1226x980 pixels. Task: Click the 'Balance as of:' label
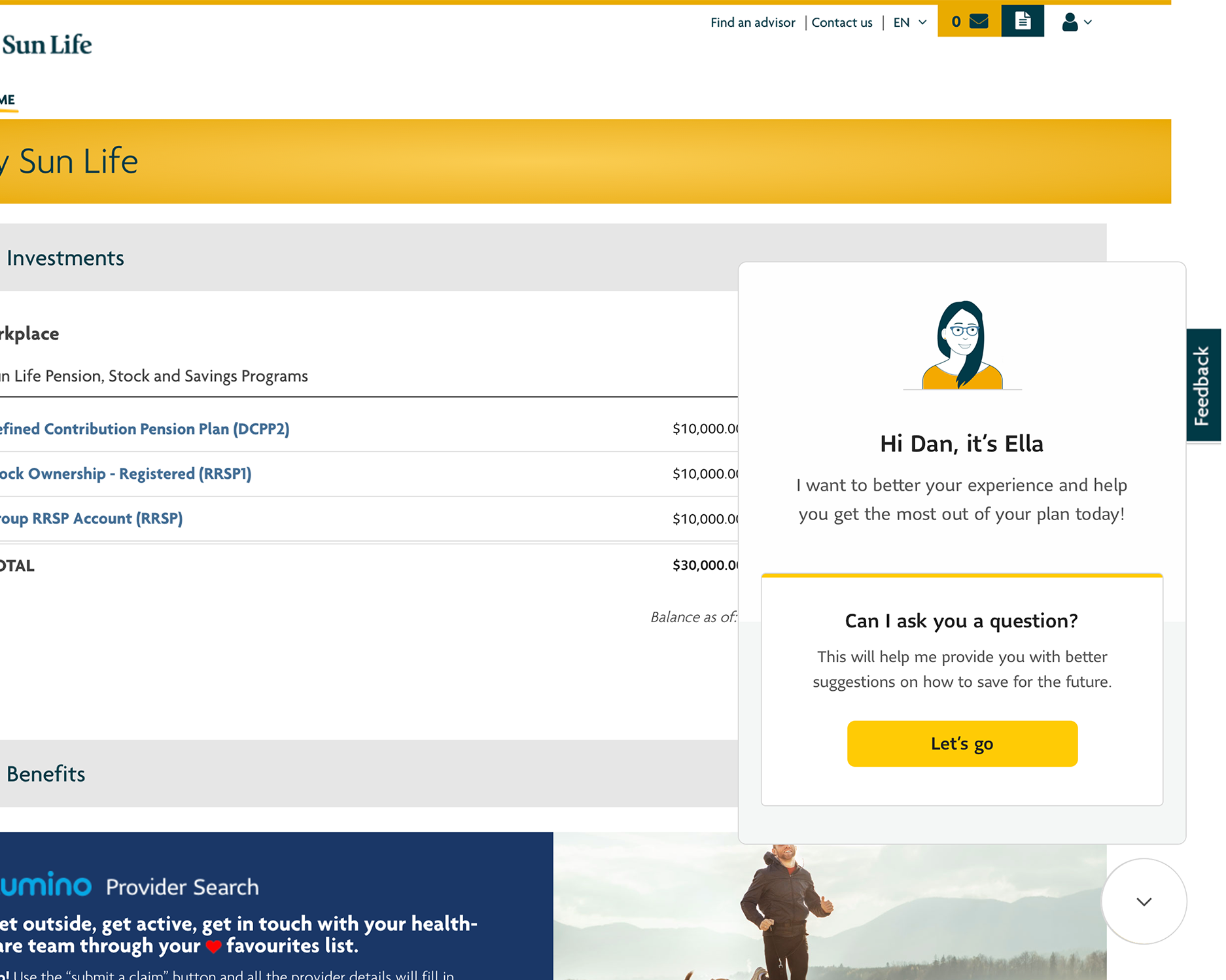click(693, 617)
